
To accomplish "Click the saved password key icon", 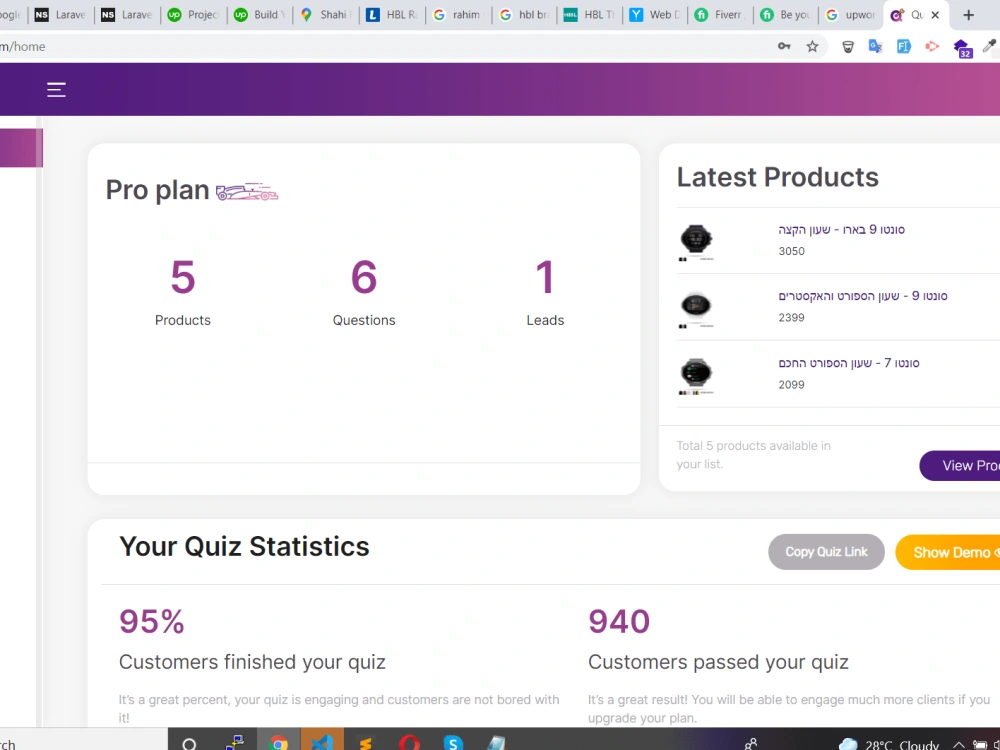I will [x=784, y=46].
